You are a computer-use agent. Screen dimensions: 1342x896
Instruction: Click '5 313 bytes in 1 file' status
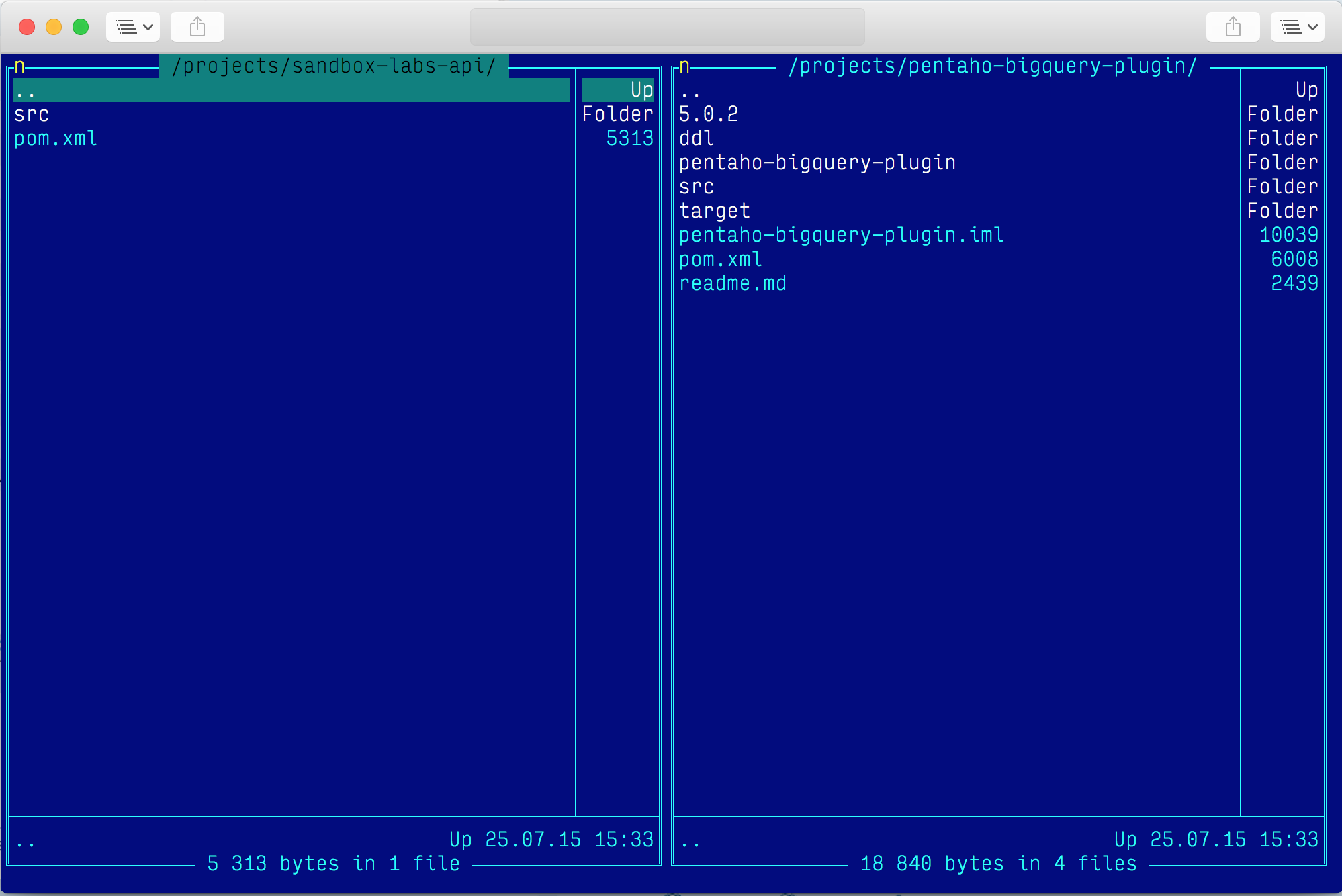(334, 864)
